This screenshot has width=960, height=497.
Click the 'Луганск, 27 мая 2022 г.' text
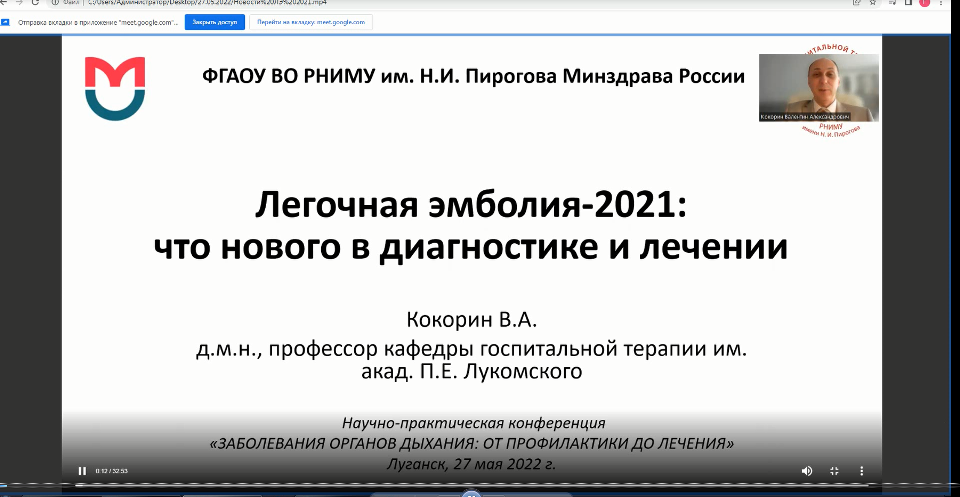click(x=471, y=463)
